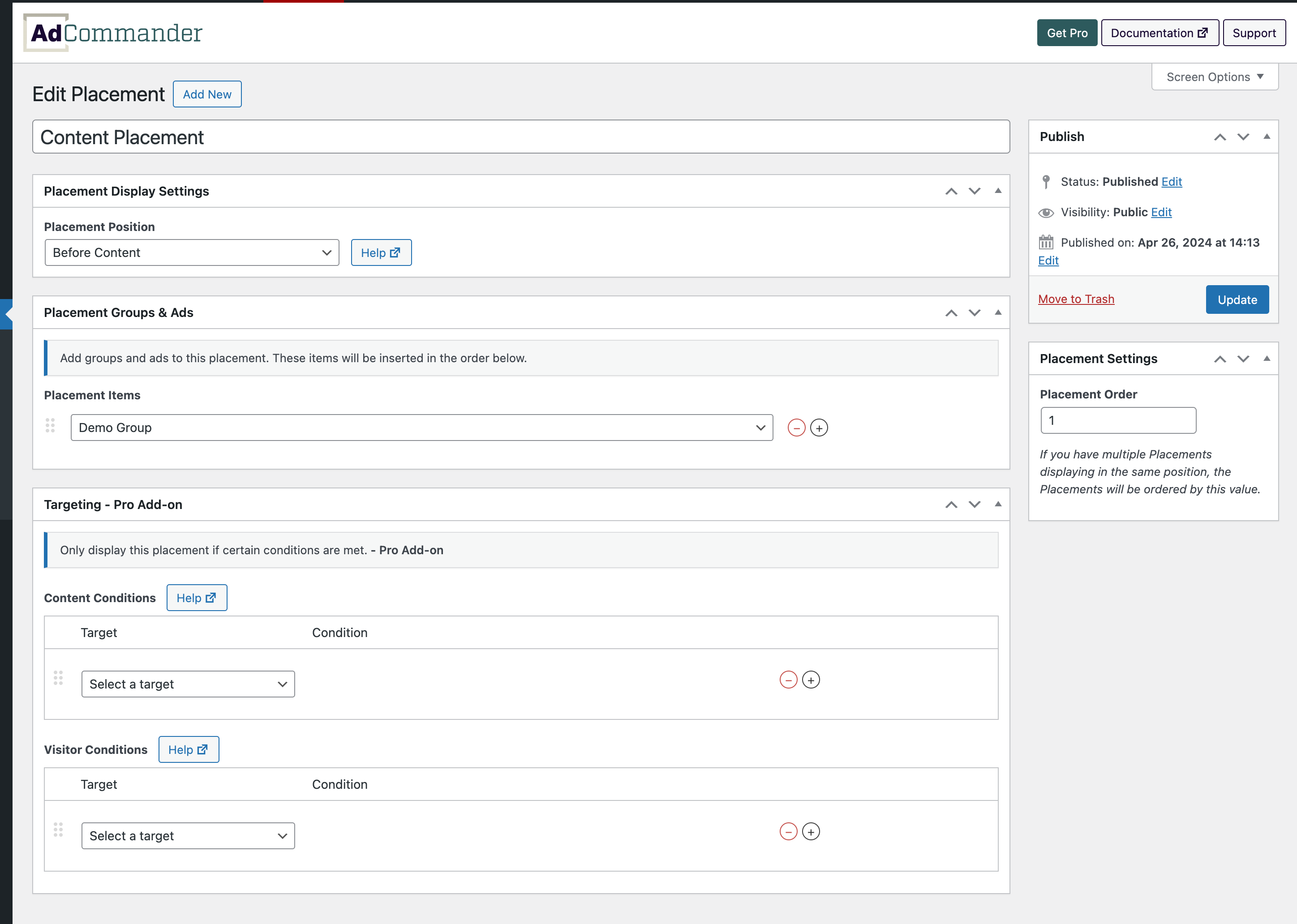The height and width of the screenshot is (924, 1297).
Task: Click the 'Placement Position' label
Action: [x=99, y=227]
